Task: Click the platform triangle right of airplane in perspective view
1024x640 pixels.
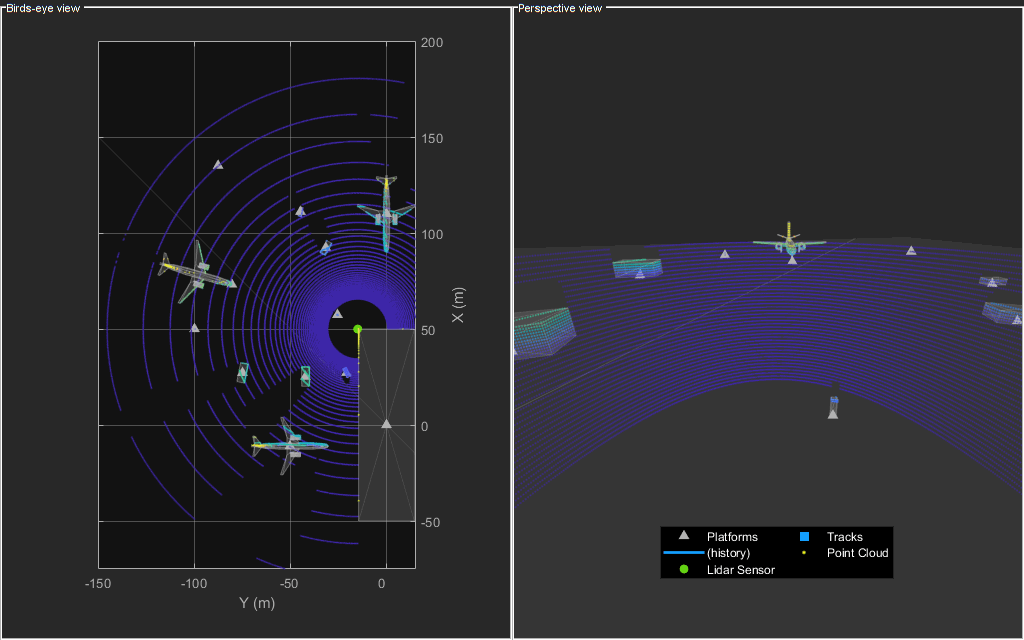Action: click(x=911, y=250)
